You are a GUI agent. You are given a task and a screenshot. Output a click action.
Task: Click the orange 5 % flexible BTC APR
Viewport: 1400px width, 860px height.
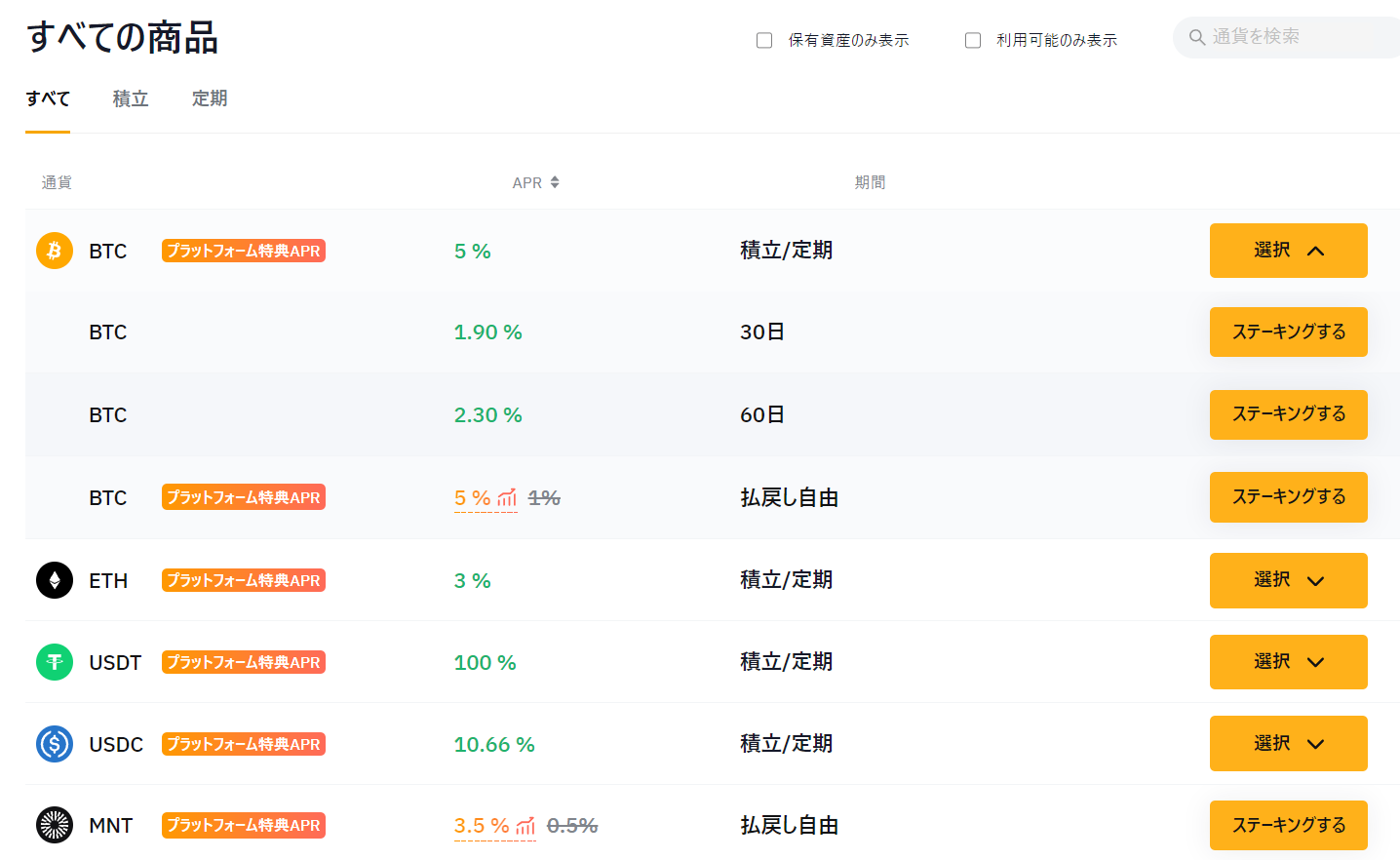[473, 498]
